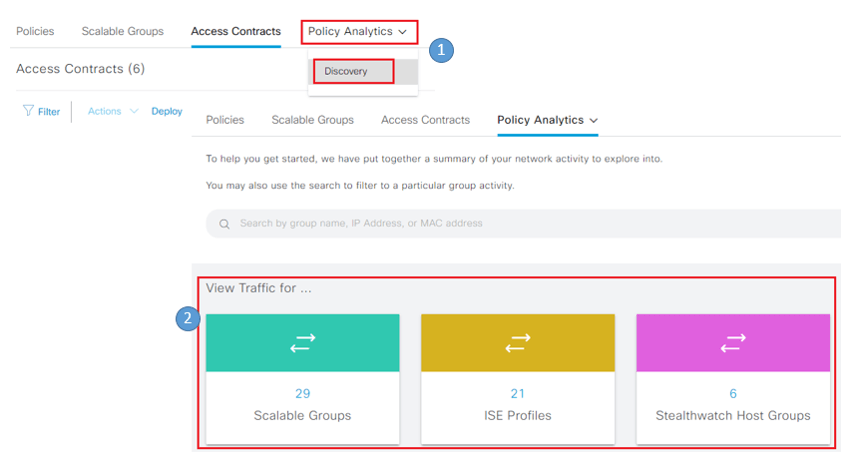This screenshot has width=850, height=466.
Task: Select the top Access Contracts tab
Action: tap(236, 31)
